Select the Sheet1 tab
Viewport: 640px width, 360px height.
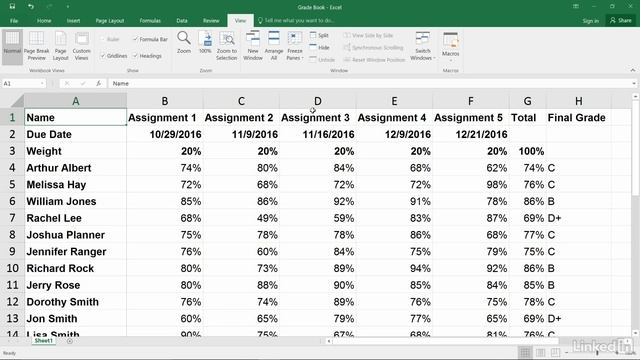43,340
